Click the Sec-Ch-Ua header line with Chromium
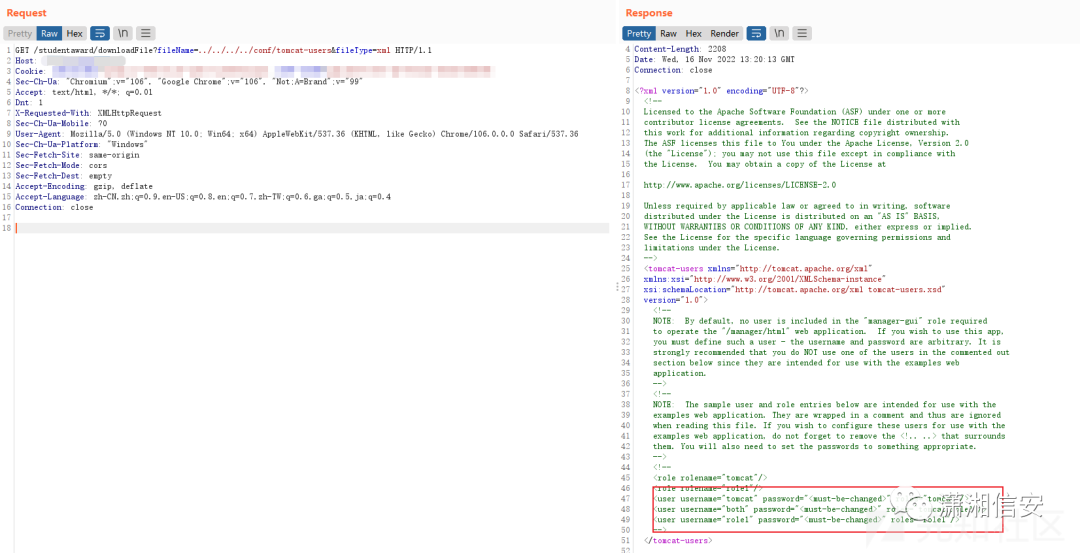 pyautogui.click(x=189, y=81)
